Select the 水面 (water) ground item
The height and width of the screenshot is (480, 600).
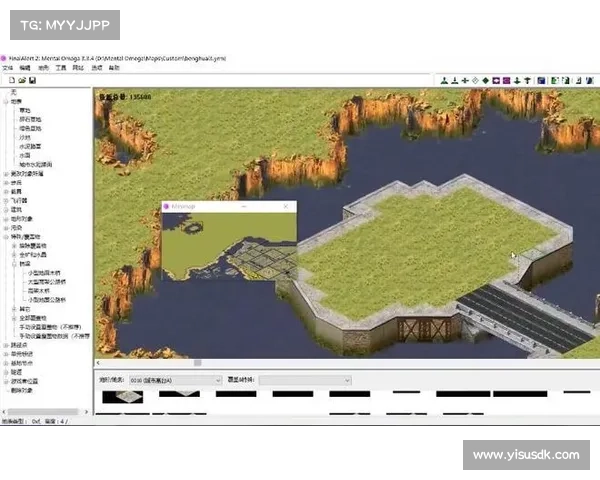point(25,155)
